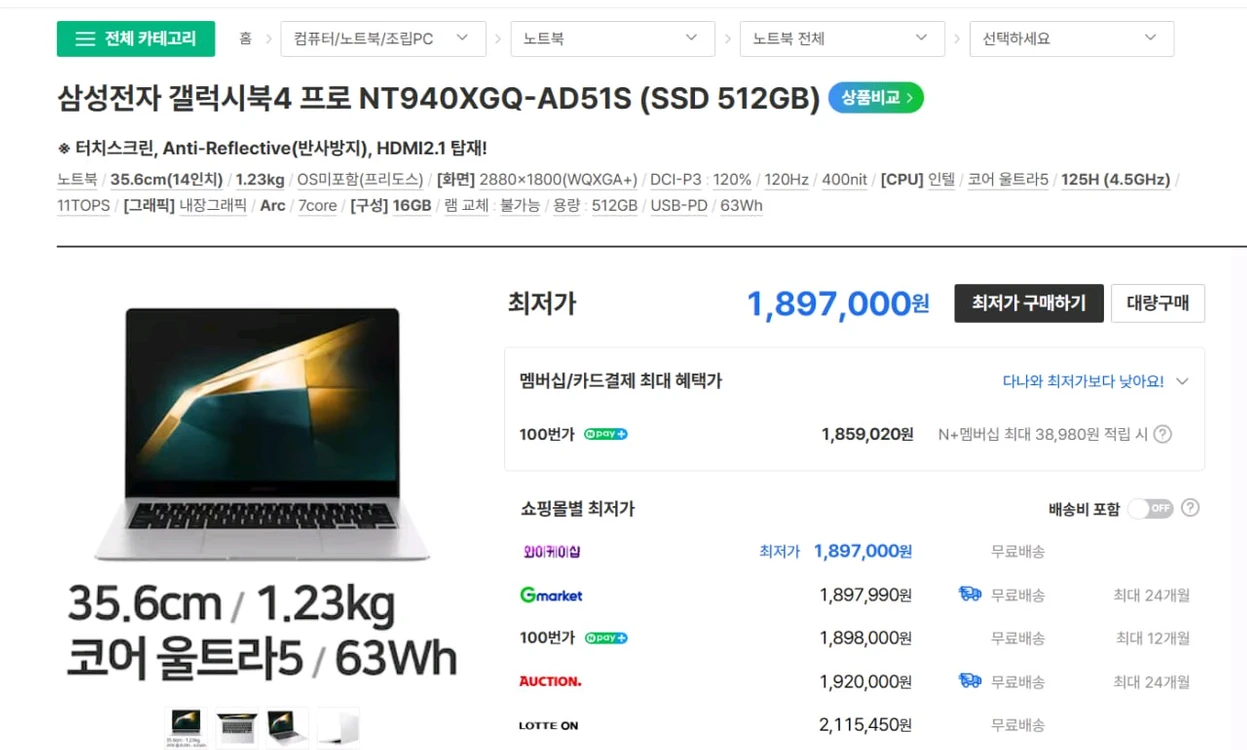Open the 노트북 category dropdown

coord(612,39)
